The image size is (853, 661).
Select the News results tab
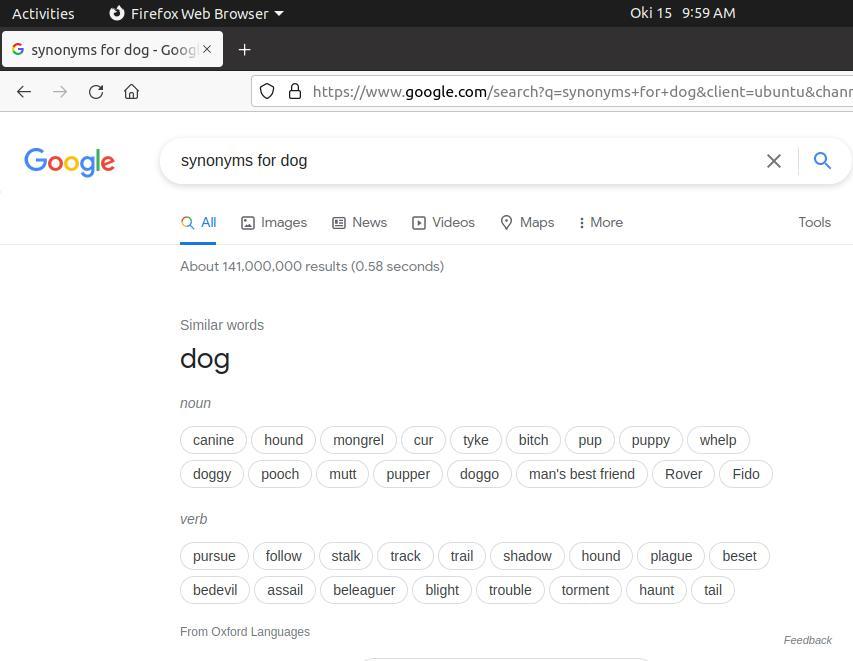(x=360, y=223)
